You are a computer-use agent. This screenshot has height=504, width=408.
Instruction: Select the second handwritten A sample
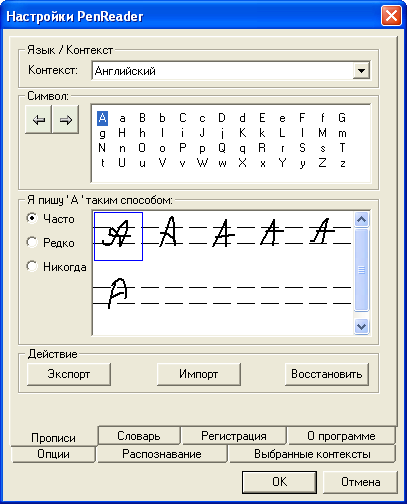click(169, 232)
